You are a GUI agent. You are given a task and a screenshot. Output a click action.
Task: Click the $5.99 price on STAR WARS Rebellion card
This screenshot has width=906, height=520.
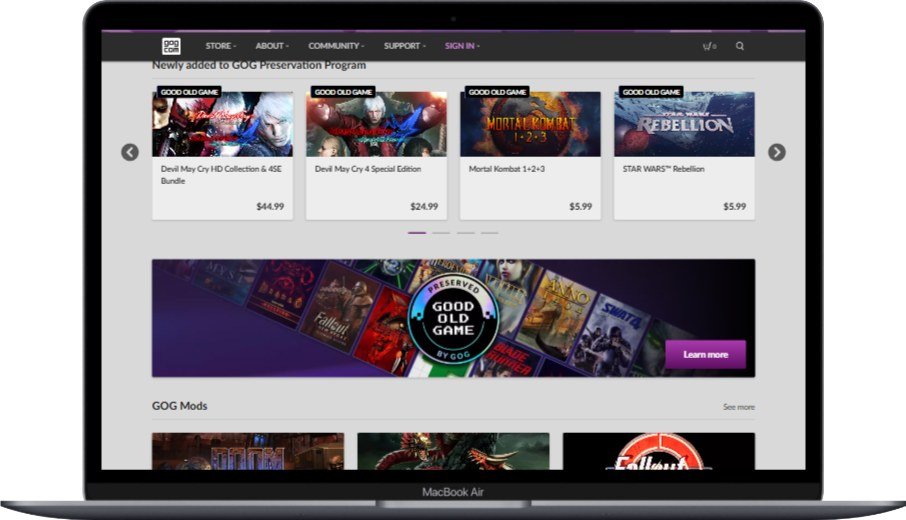tap(734, 206)
